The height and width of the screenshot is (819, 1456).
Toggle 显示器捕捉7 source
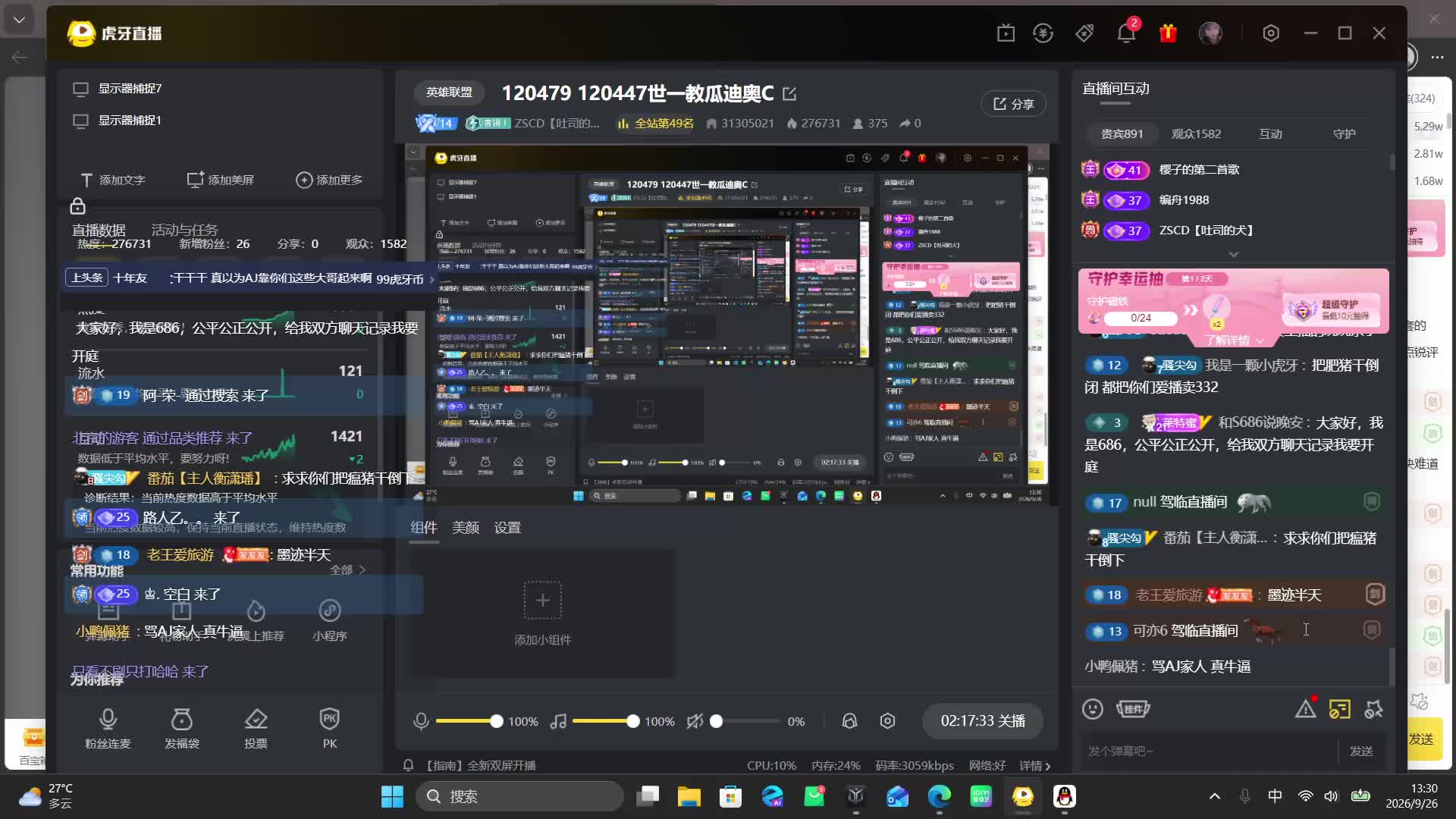coord(117,89)
